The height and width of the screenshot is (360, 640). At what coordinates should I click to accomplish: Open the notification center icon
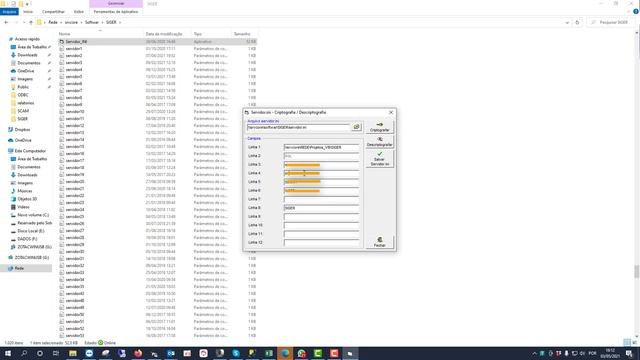pyautogui.click(x=629, y=353)
